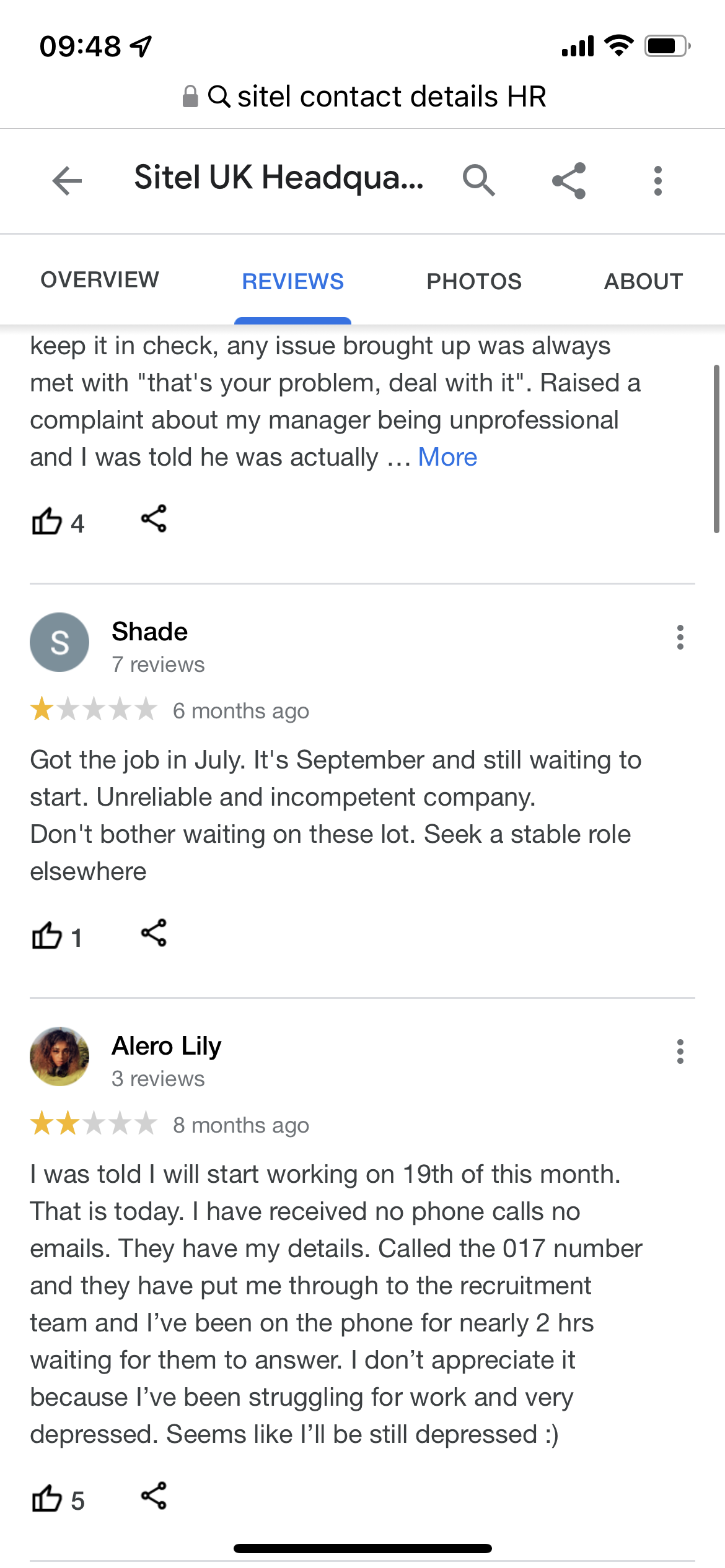Expand the truncated review via More
The width and height of the screenshot is (725, 1568).
(x=447, y=458)
